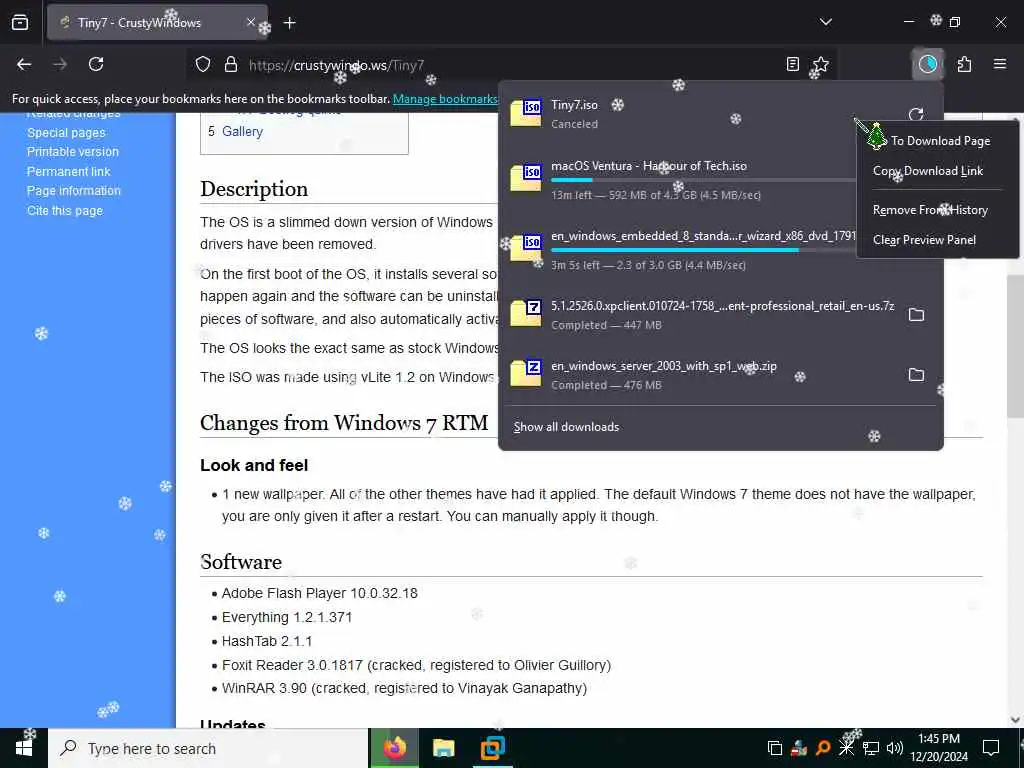Click the 7z archive file icon
Image resolution: width=1024 pixels, height=768 pixels.
tap(526, 313)
